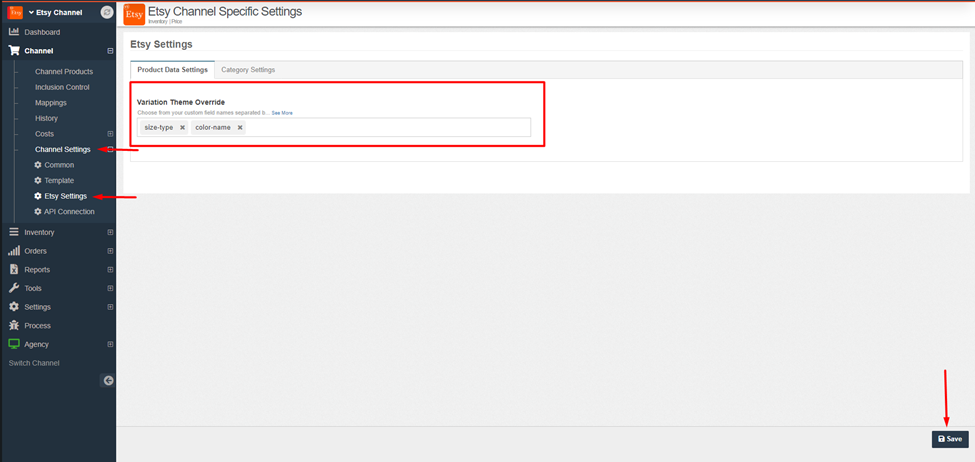Expand the Agency section
The height and width of the screenshot is (462, 975).
(110, 344)
